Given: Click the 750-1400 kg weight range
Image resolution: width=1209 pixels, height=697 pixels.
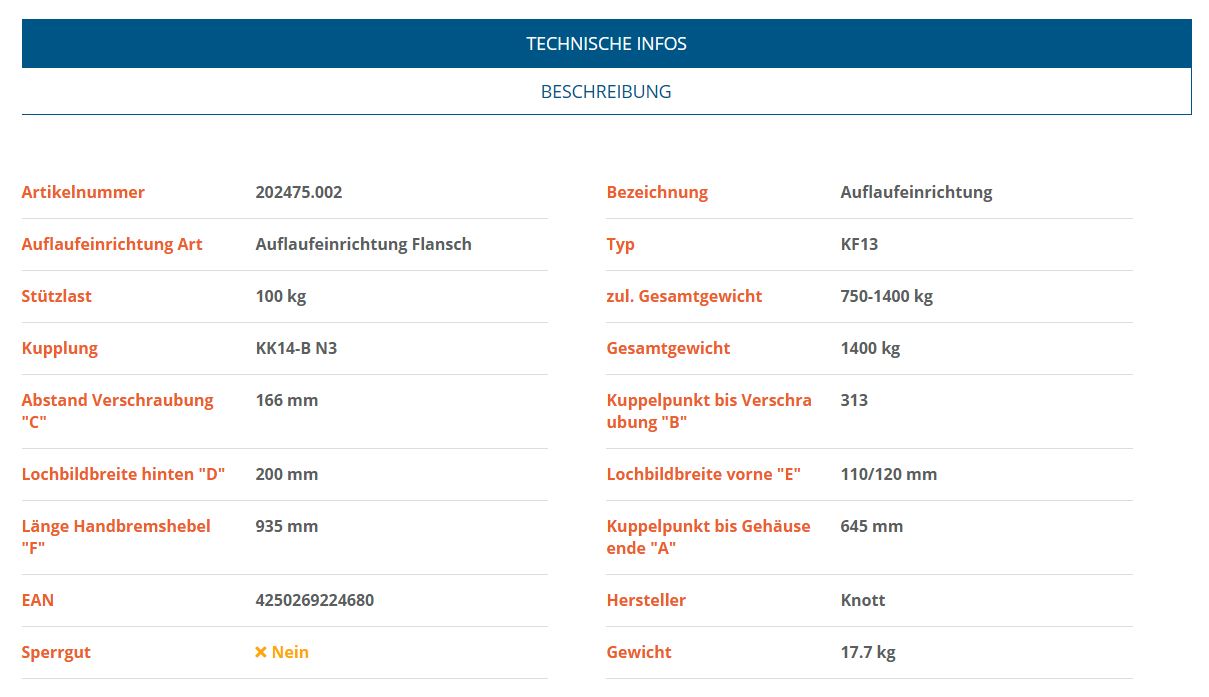Looking at the screenshot, I should 886,296.
